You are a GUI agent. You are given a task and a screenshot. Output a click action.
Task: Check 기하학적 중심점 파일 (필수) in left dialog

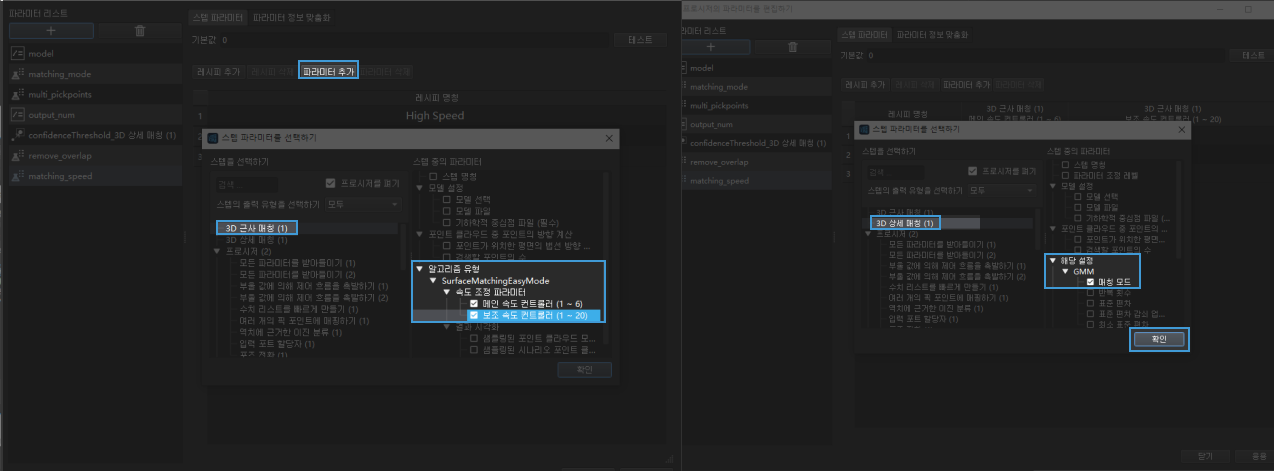point(447,221)
